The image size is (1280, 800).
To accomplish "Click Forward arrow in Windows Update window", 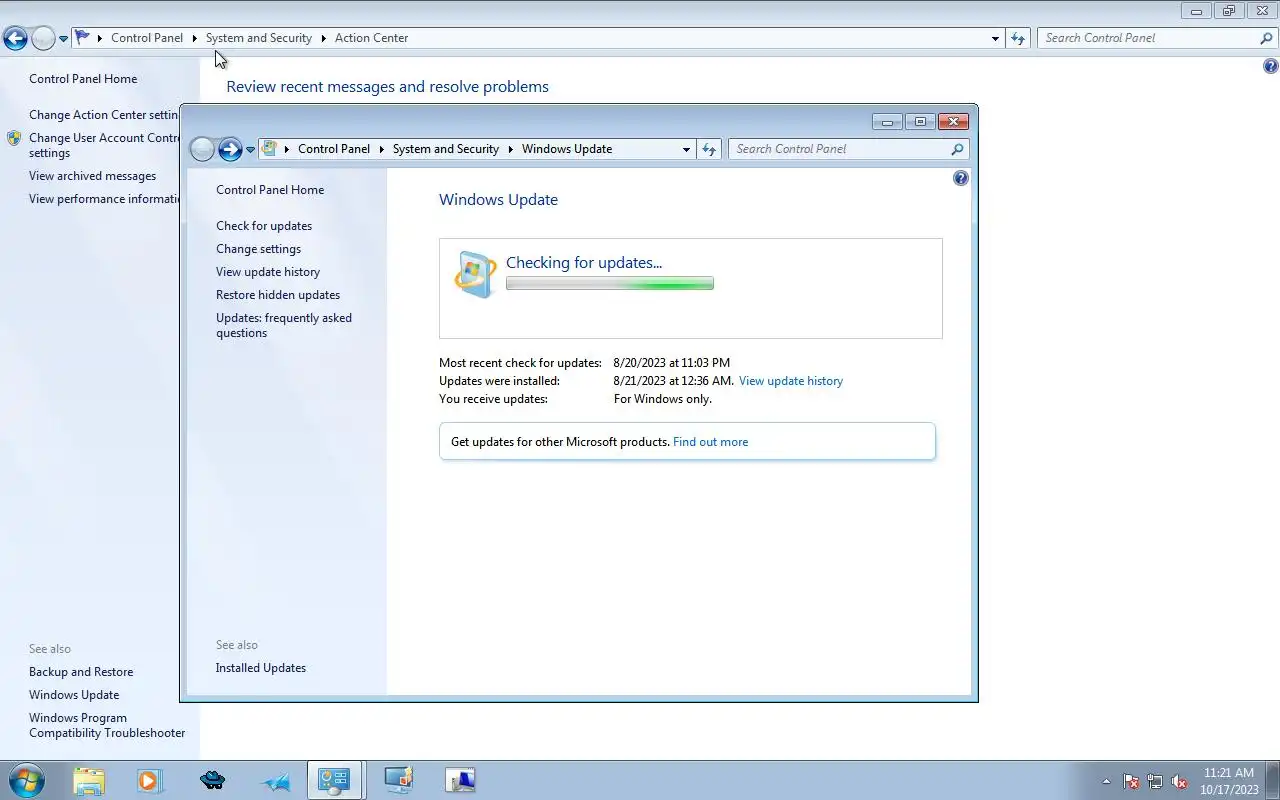I will pos(230,149).
